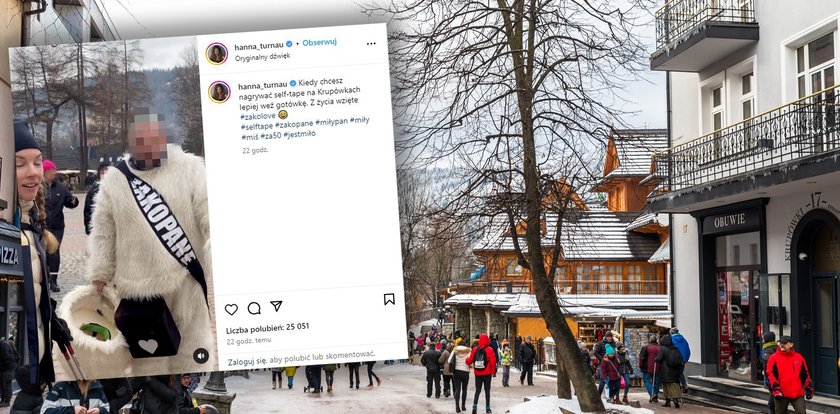Open comments with speech bubble icon
The height and width of the screenshot is (414, 840).
(254, 308)
